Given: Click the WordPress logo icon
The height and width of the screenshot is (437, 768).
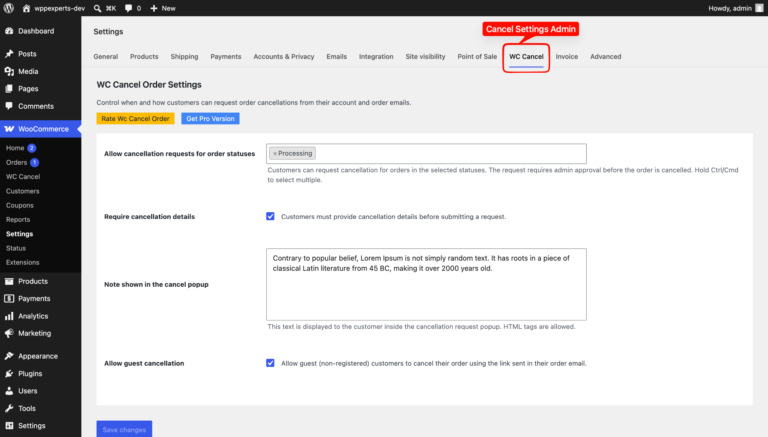Looking at the screenshot, I should pyautogui.click(x=9, y=8).
